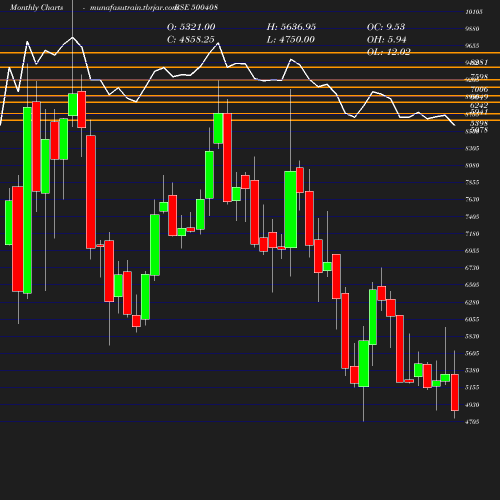Click the 7180 price axis label
This screenshot has width=500, height=500.
pos(472,234)
